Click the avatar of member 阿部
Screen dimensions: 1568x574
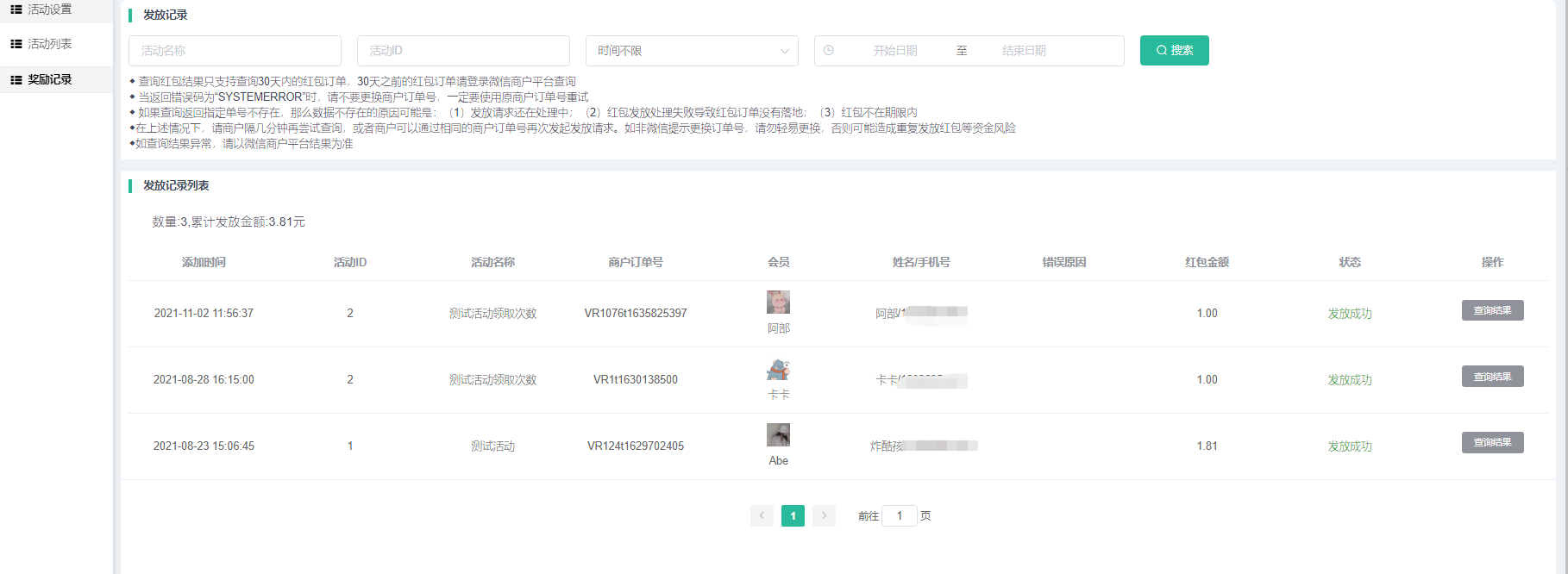tap(778, 303)
